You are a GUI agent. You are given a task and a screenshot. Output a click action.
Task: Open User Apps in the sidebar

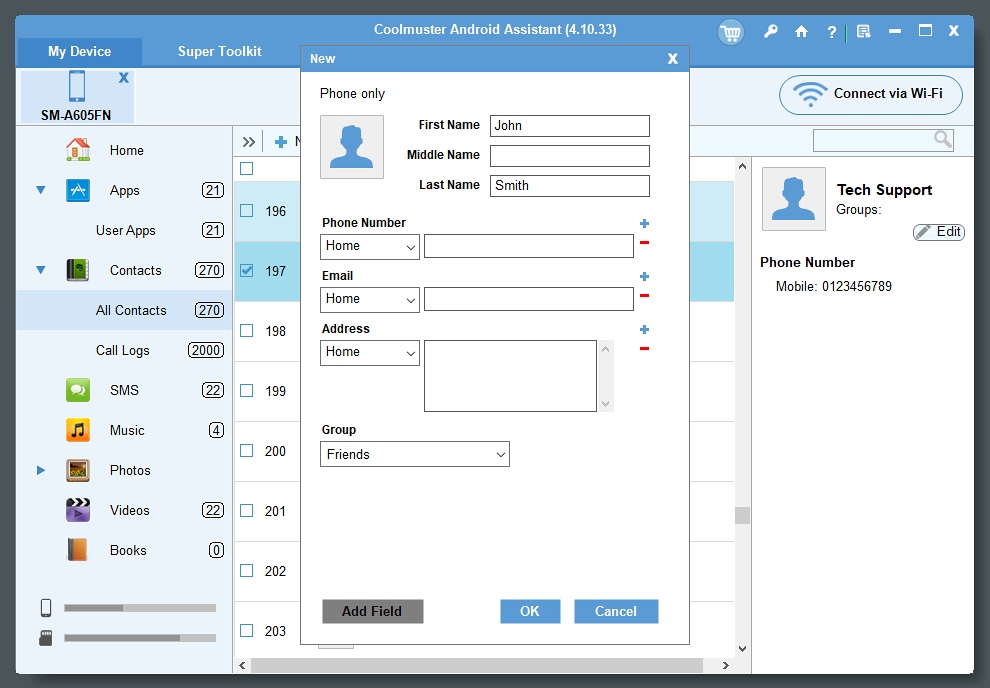click(124, 230)
